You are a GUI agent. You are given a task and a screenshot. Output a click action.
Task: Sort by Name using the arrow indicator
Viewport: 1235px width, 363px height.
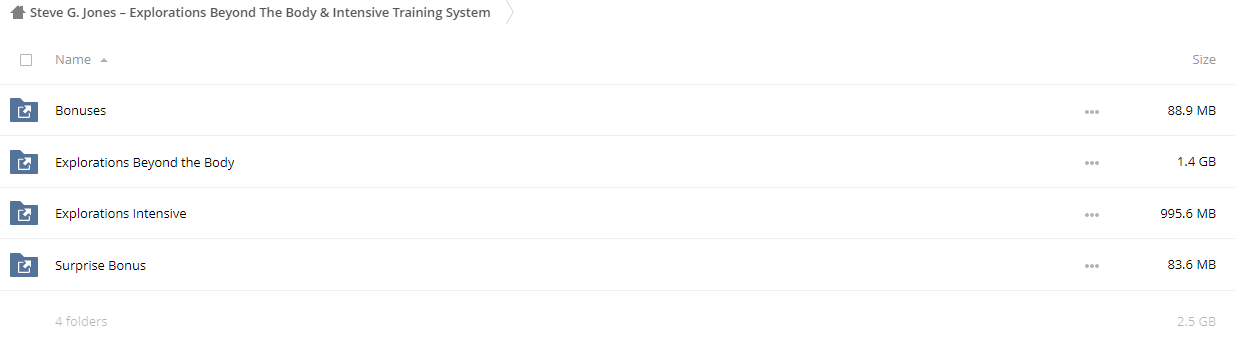pos(104,60)
